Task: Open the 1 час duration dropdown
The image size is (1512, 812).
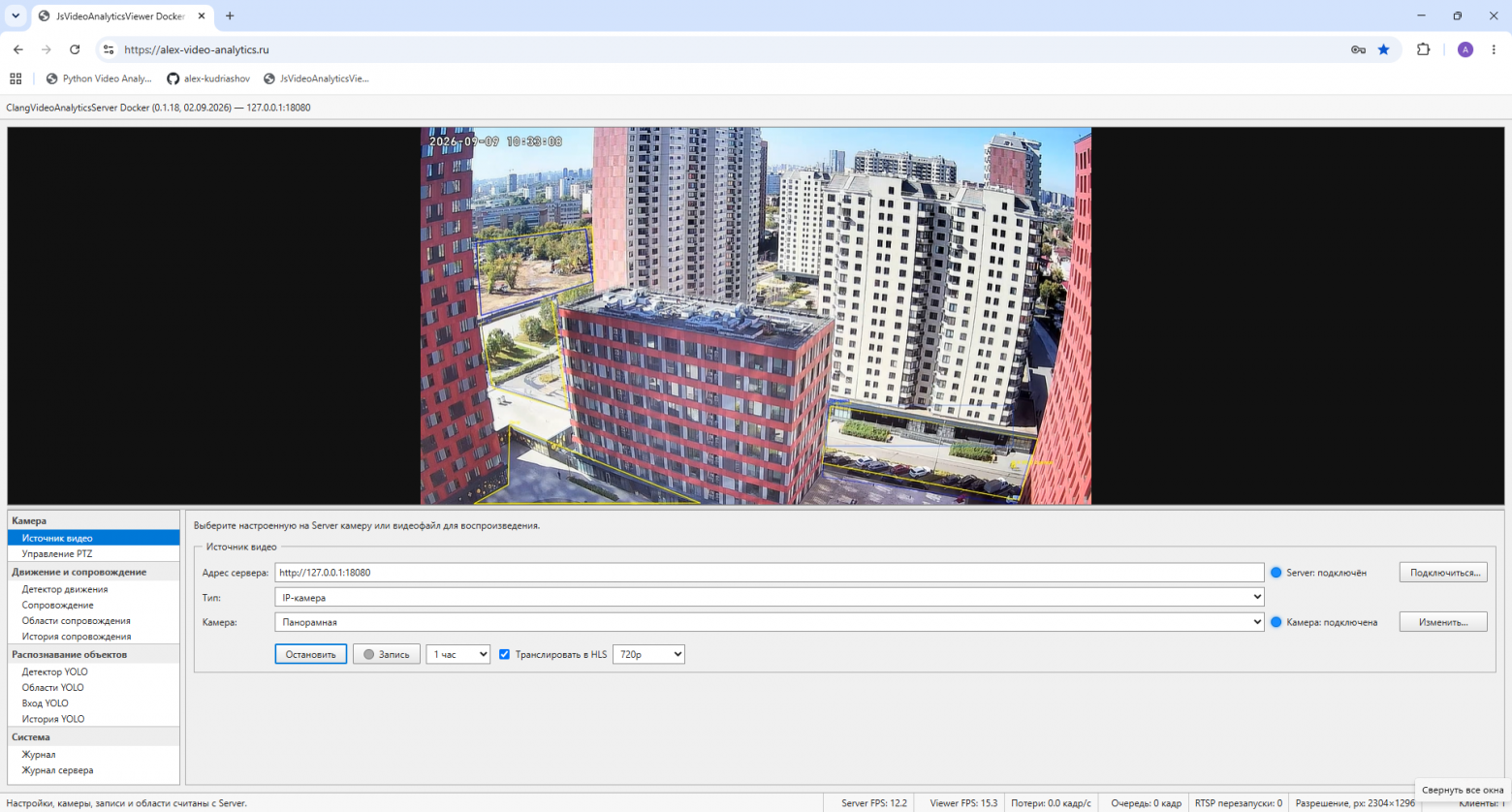Action: click(x=458, y=655)
